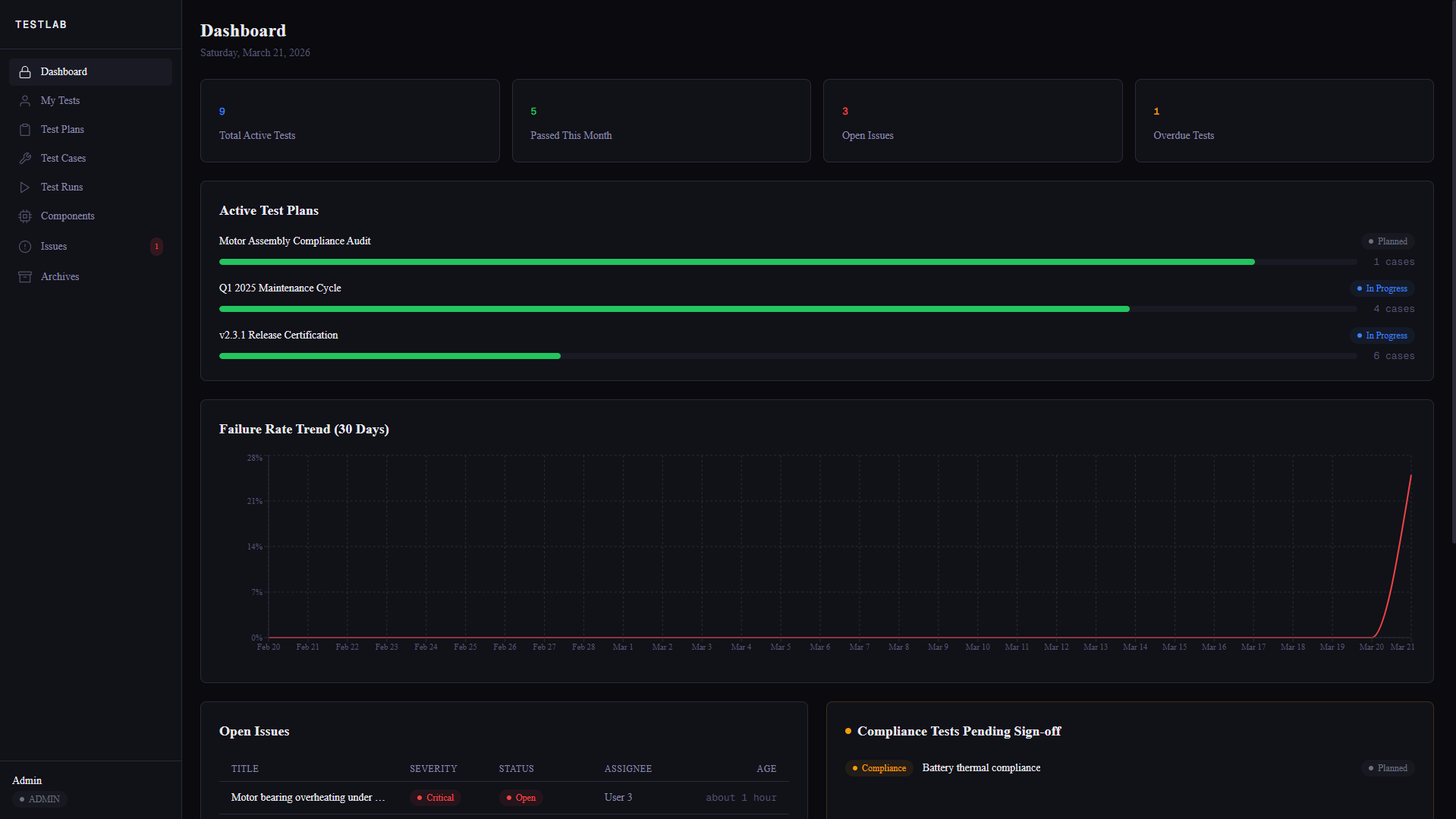Click the Open Issues stat card
The width and height of the screenshot is (1456, 819).
[x=972, y=121]
